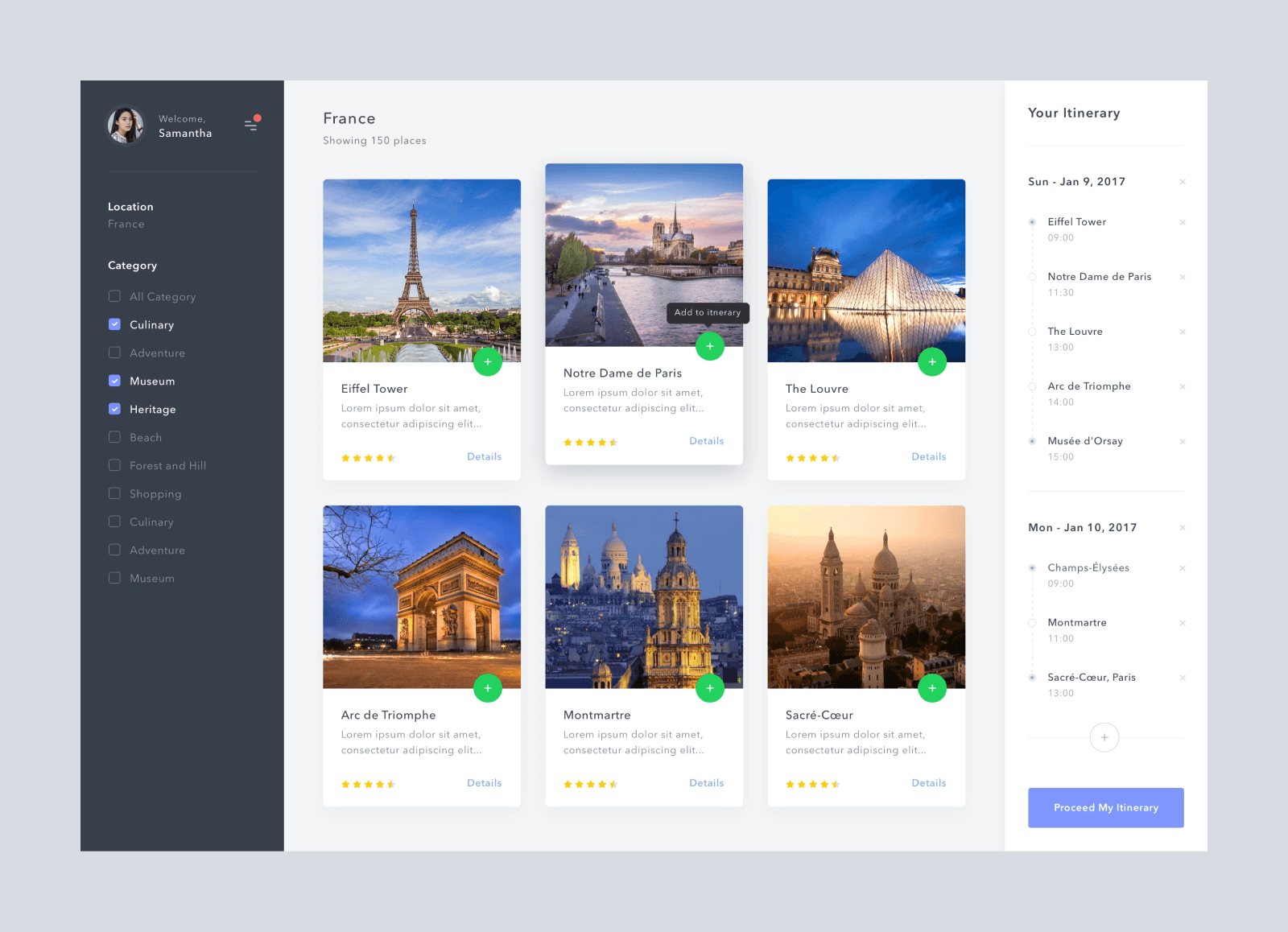Click circular plus to add itinerary day
Image resolution: width=1288 pixels, height=932 pixels.
[1104, 737]
